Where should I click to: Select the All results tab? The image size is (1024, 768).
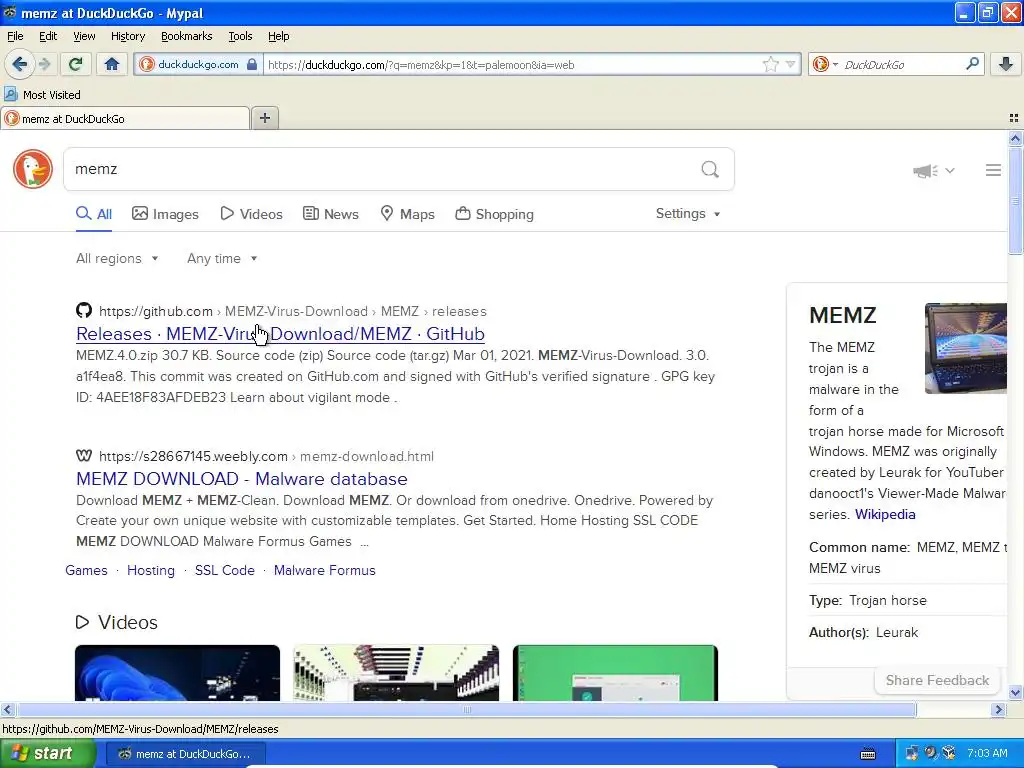point(94,214)
